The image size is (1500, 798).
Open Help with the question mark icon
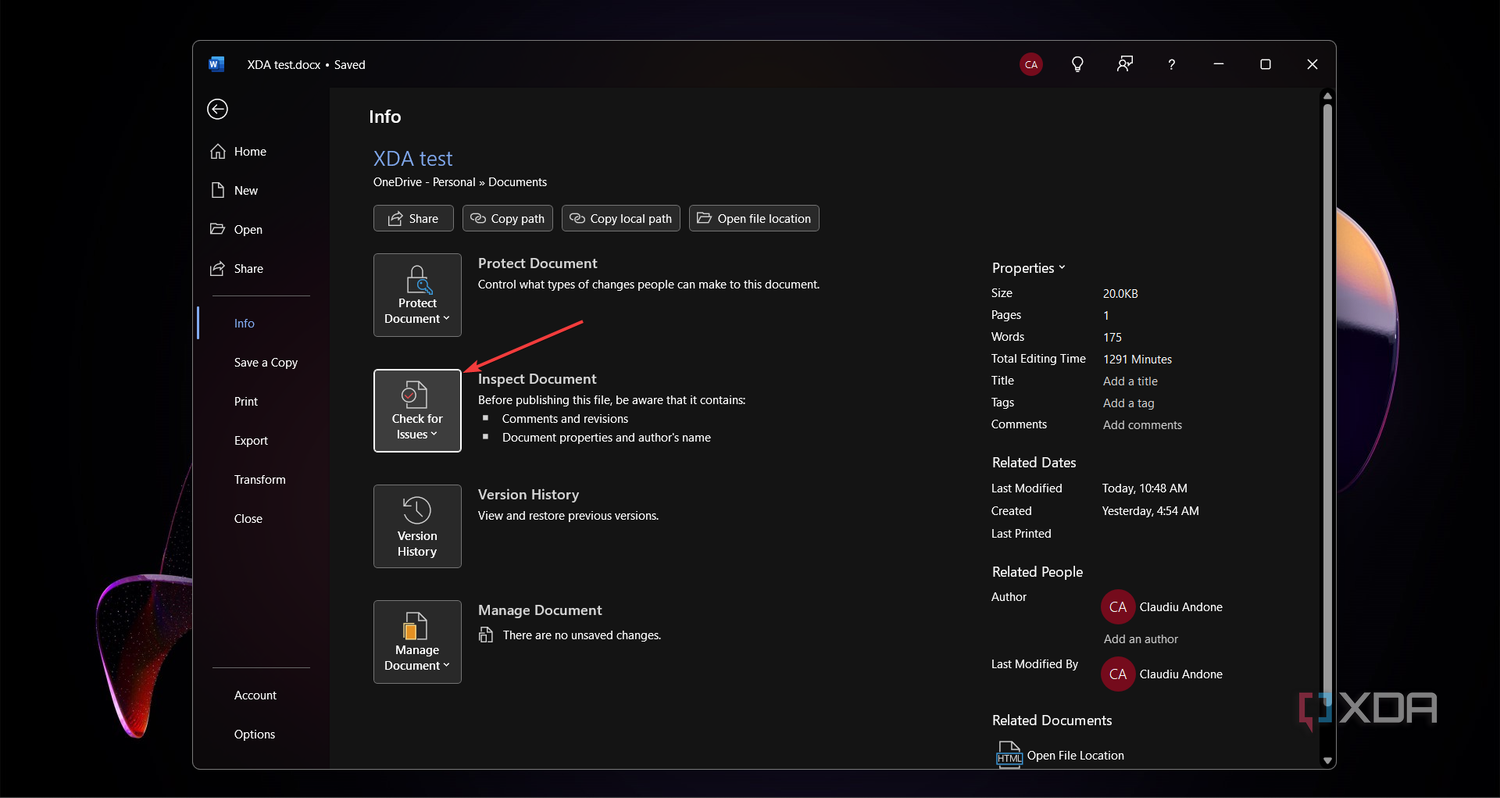tap(1171, 64)
